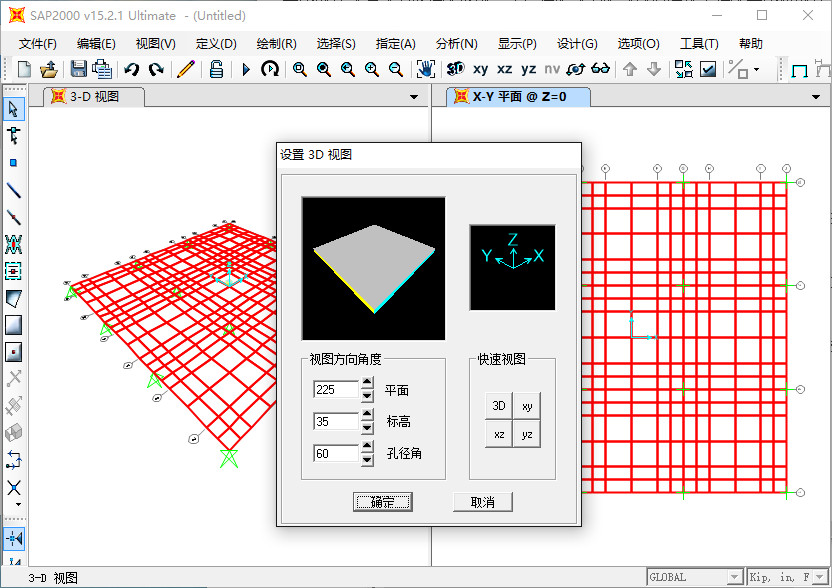This screenshot has width=832, height=588.
Task: Click the 3D view toolbar icon
Action: (455, 69)
